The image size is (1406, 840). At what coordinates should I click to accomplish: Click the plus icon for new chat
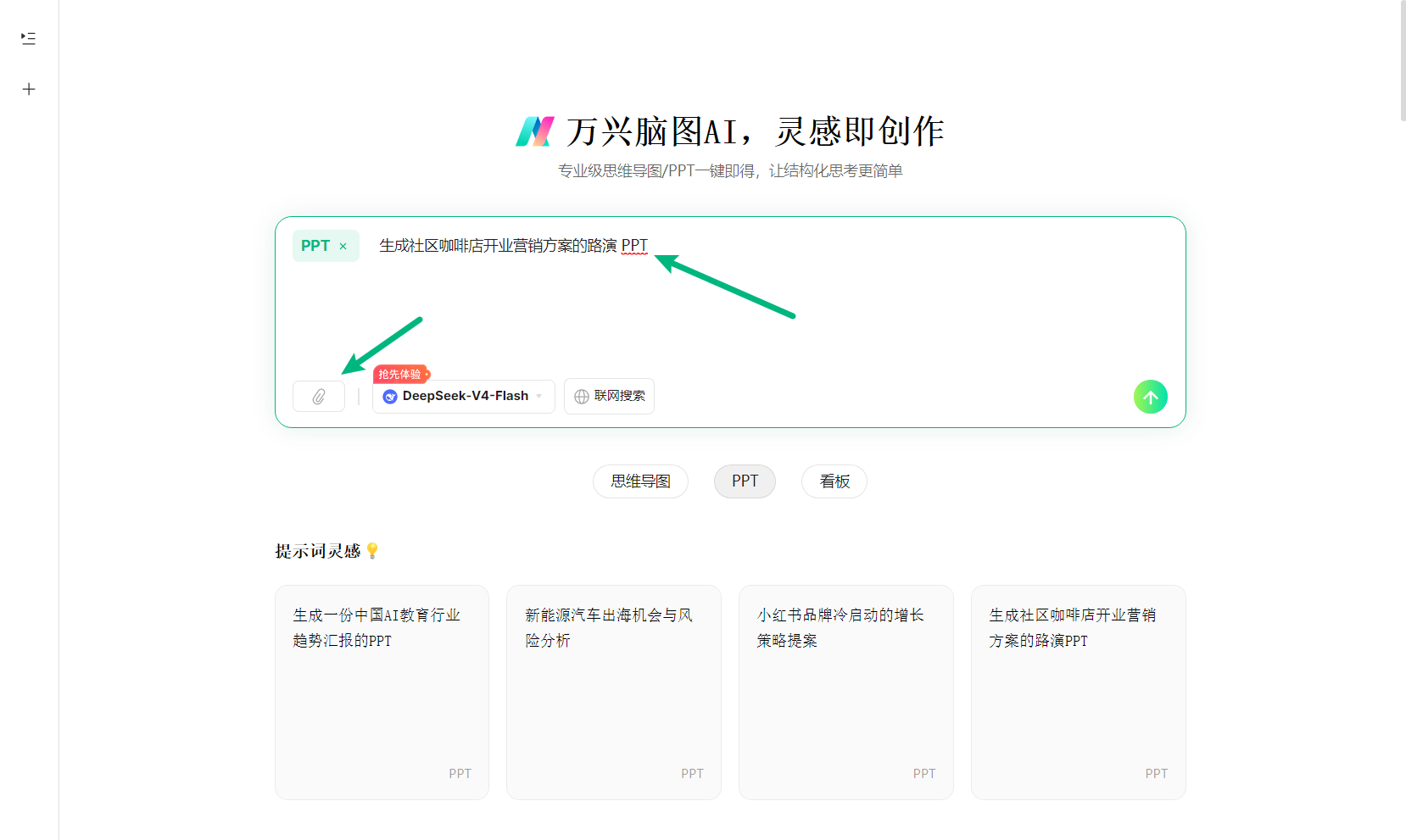(28, 89)
